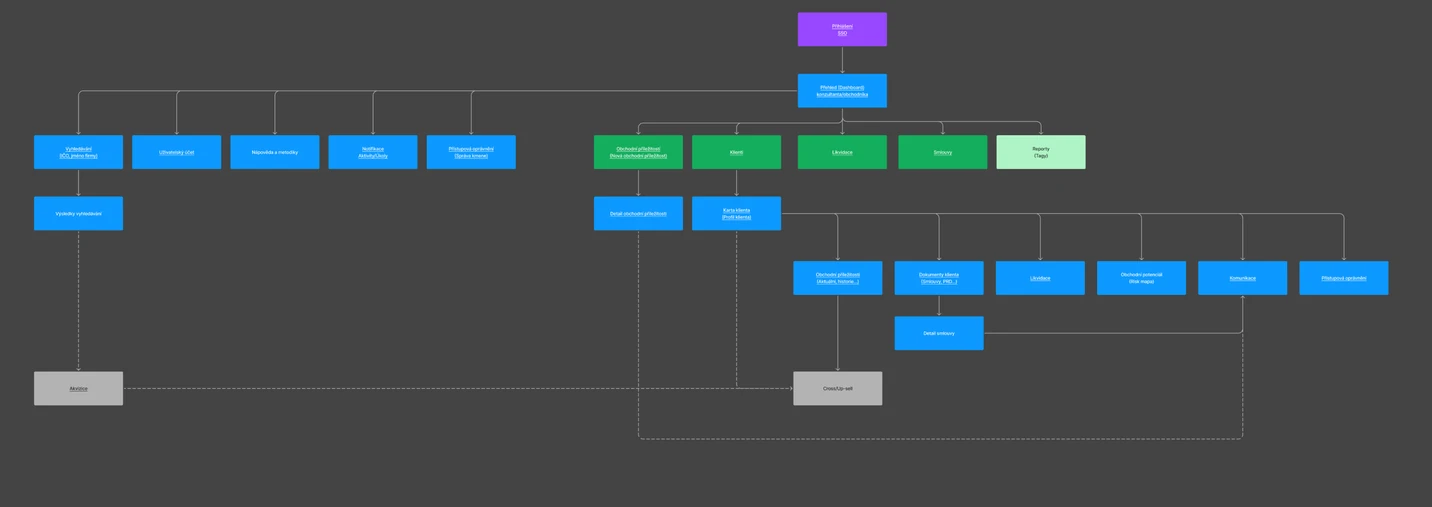Click the Notifikace Aktivity/Úkoly node
Viewport: 1432px width, 507px height.
pos(373,152)
